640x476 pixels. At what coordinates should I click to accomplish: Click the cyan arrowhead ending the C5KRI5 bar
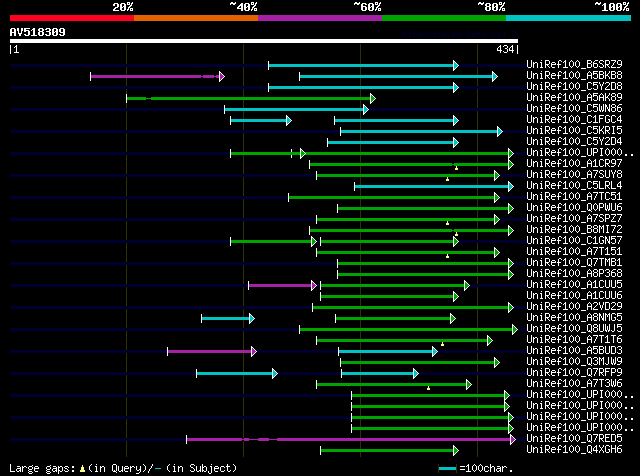[500, 131]
